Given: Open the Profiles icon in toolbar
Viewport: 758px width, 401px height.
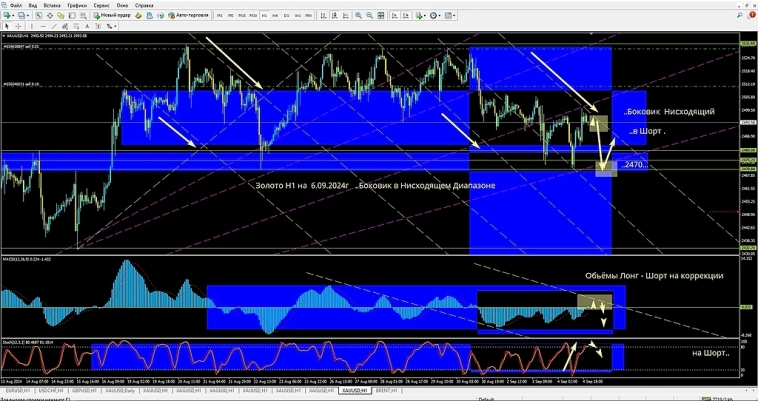Looking at the screenshot, I should click(x=21, y=15).
